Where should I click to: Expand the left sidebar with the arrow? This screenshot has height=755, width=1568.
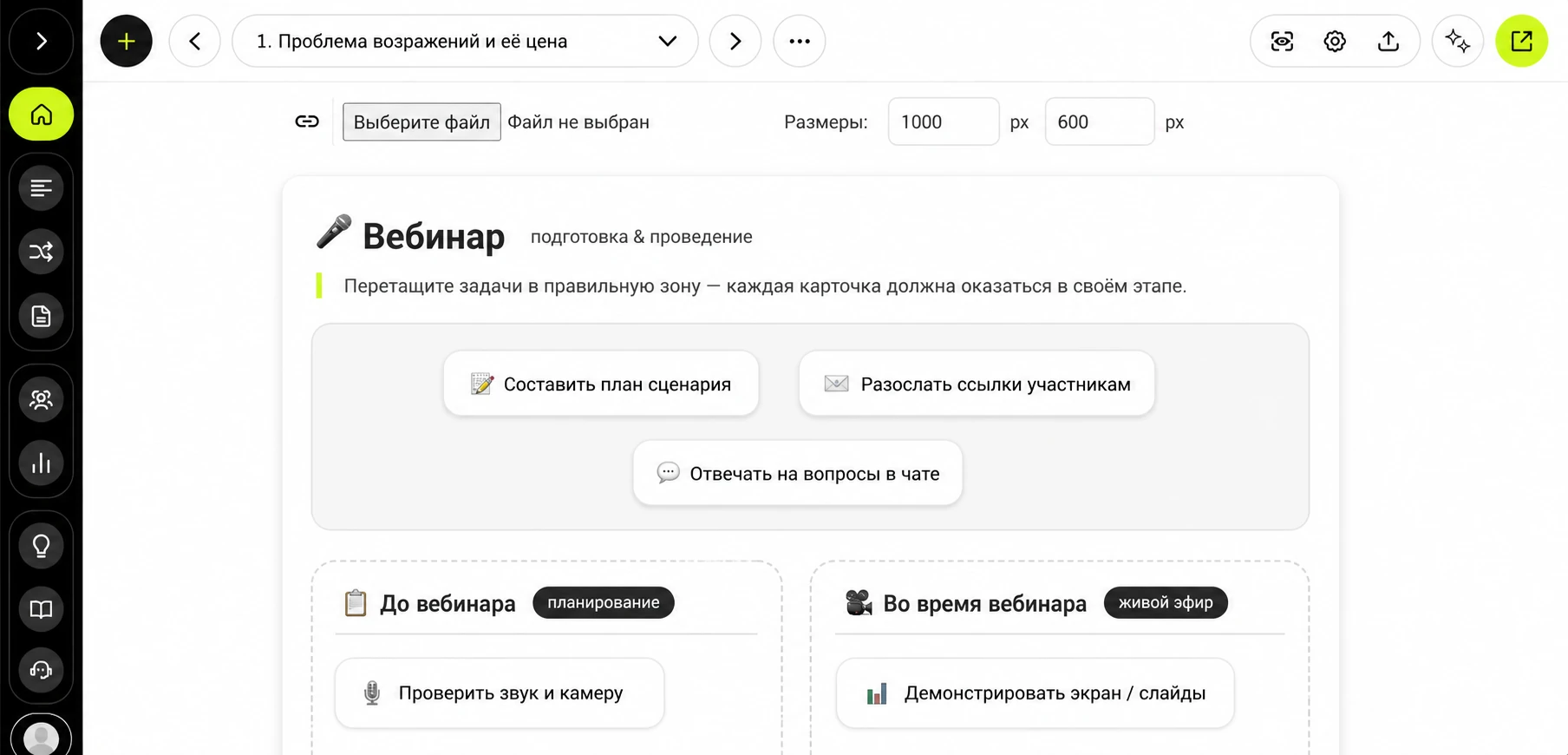[41, 41]
